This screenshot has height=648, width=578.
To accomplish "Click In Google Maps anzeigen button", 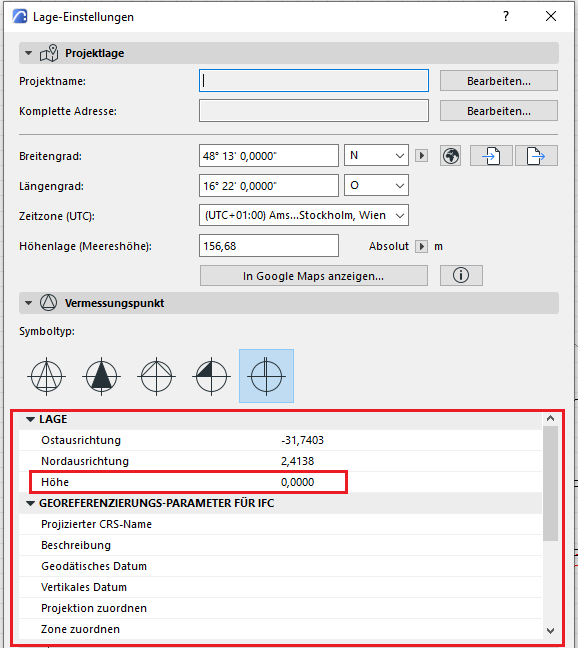I will point(314,276).
